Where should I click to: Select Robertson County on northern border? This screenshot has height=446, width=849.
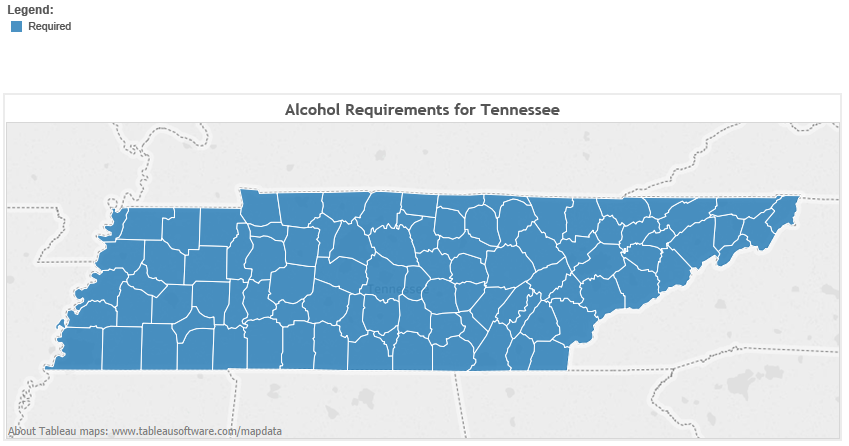344,206
